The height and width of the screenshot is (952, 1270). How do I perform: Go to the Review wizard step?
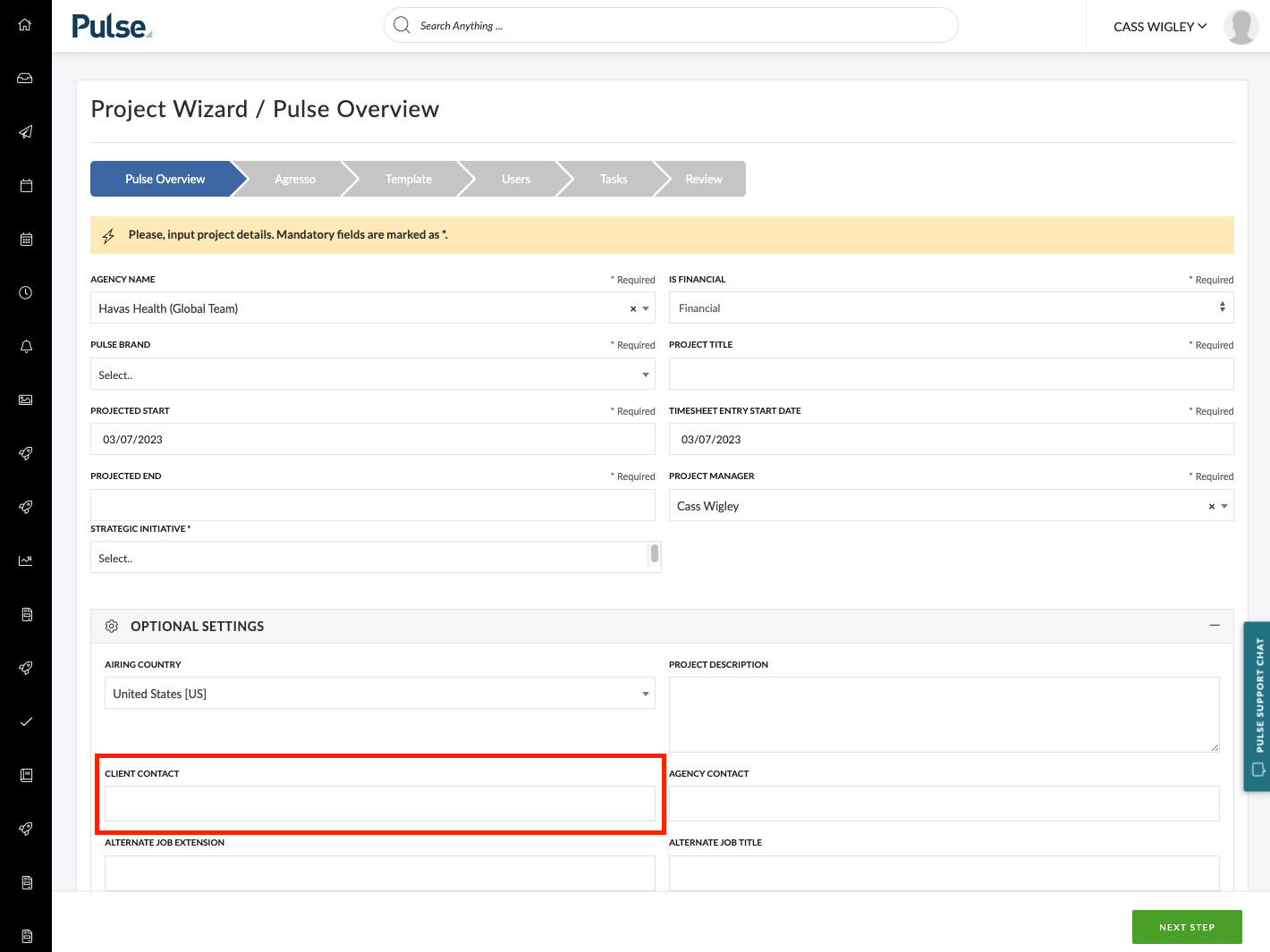pyautogui.click(x=704, y=179)
